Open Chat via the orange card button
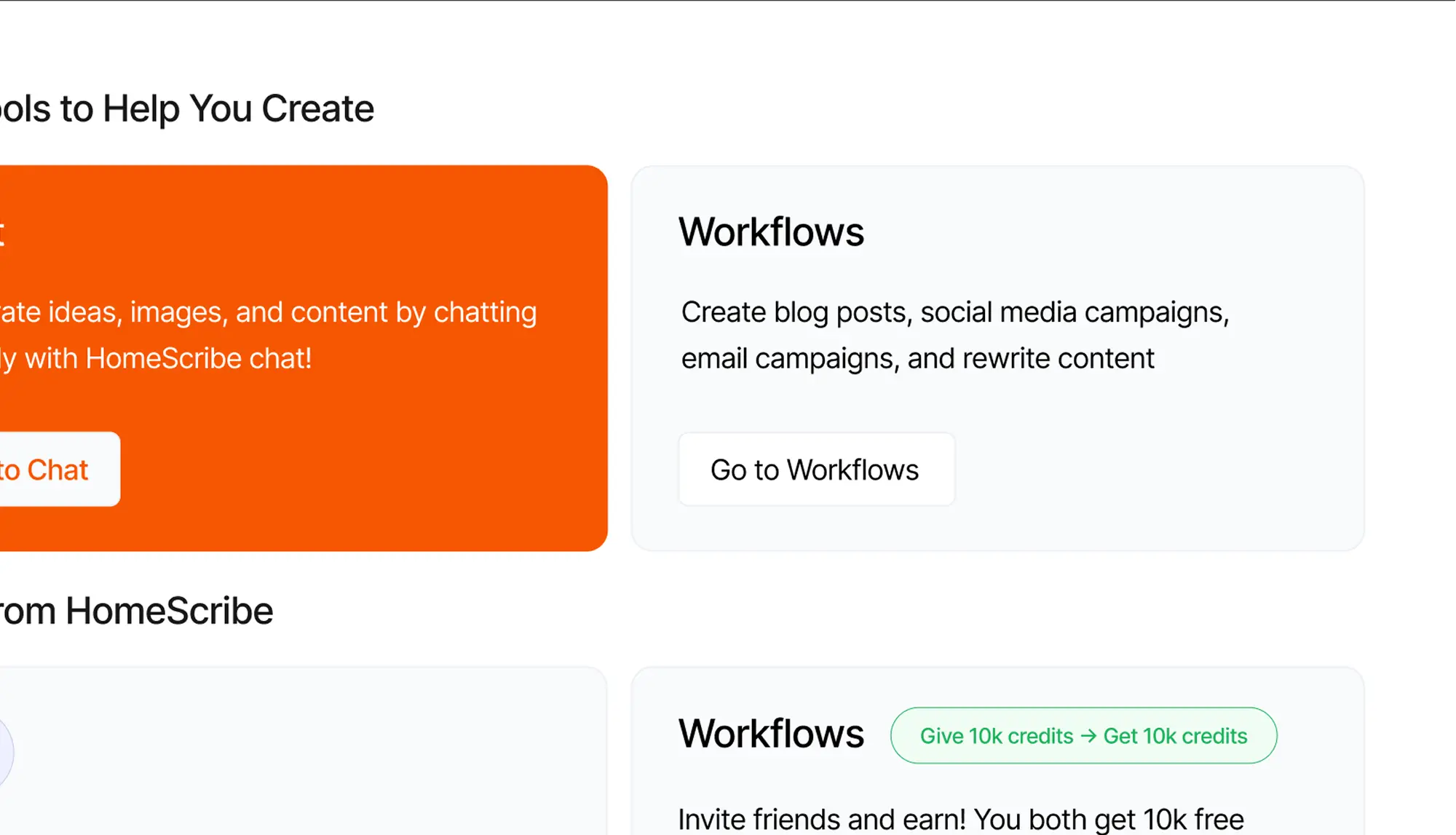Image resolution: width=1456 pixels, height=835 pixels. click(x=51, y=470)
